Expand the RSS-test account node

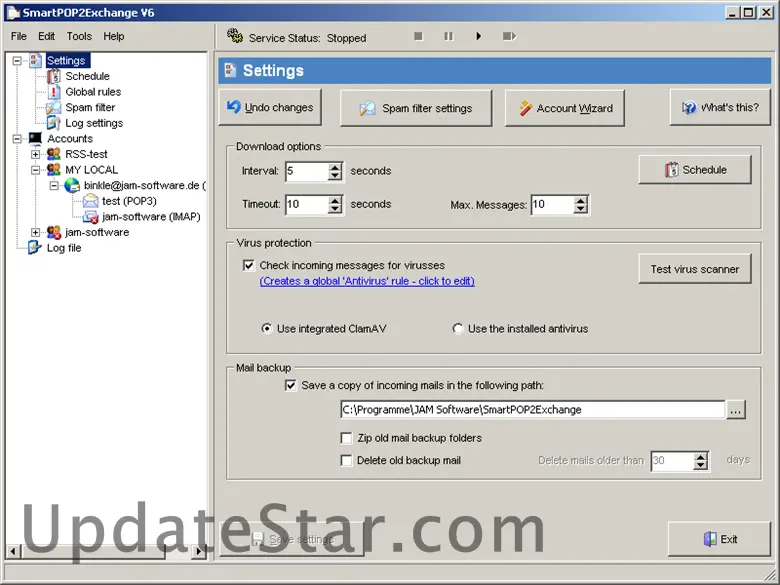(x=36, y=154)
